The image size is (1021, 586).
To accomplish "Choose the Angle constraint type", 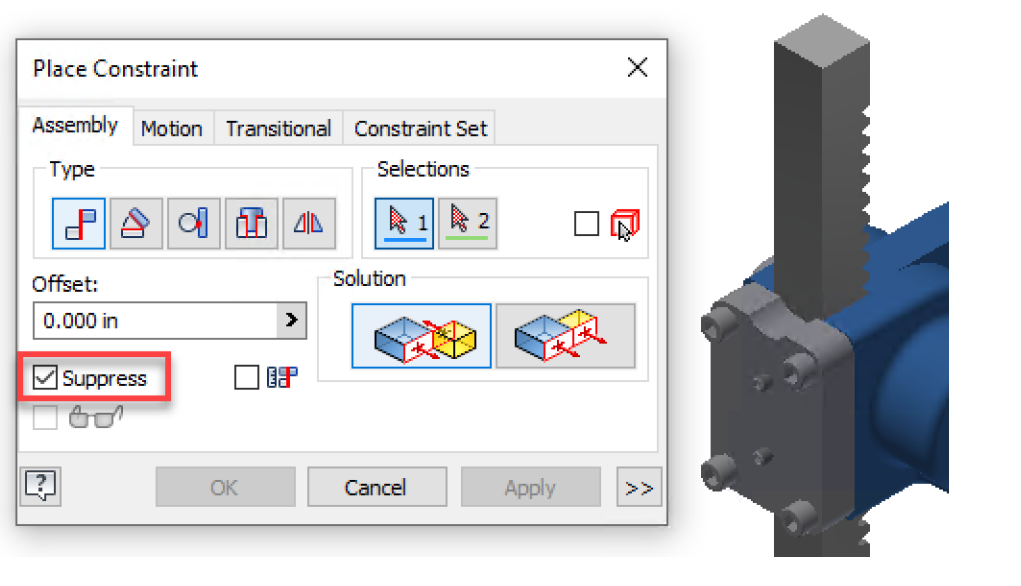I will click(x=136, y=224).
